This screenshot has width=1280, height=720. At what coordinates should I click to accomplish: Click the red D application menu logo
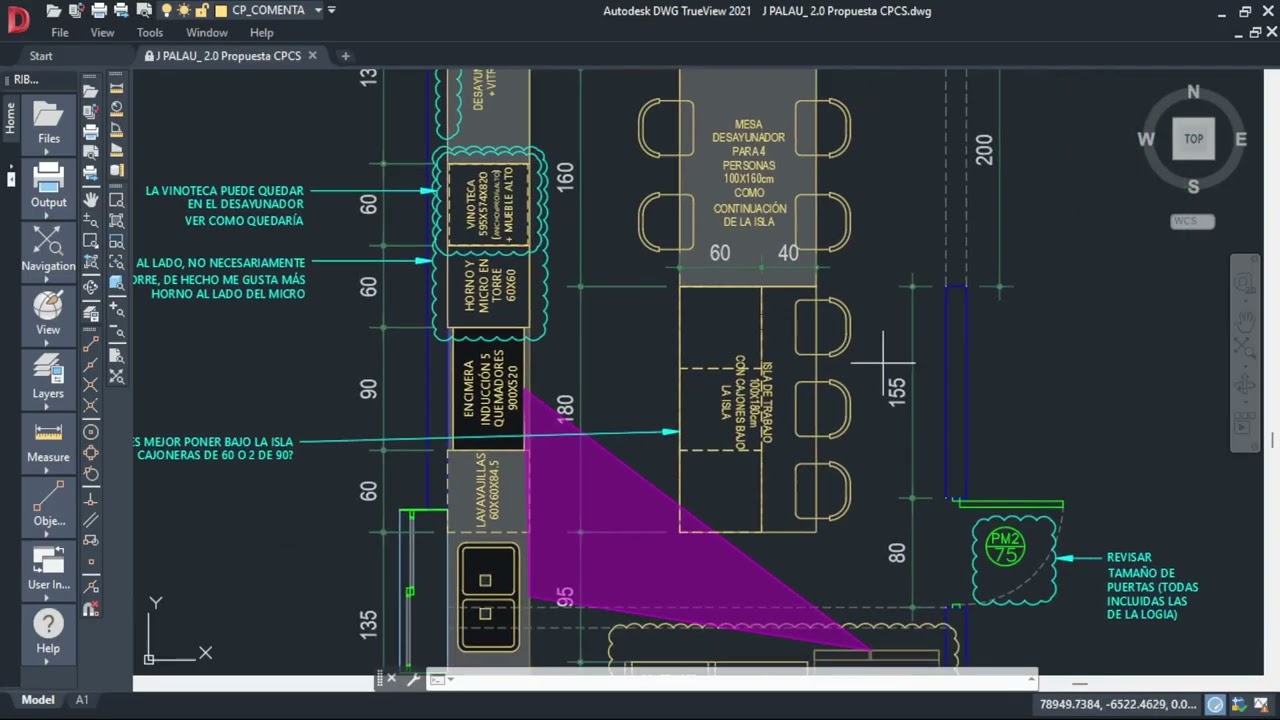pyautogui.click(x=18, y=20)
